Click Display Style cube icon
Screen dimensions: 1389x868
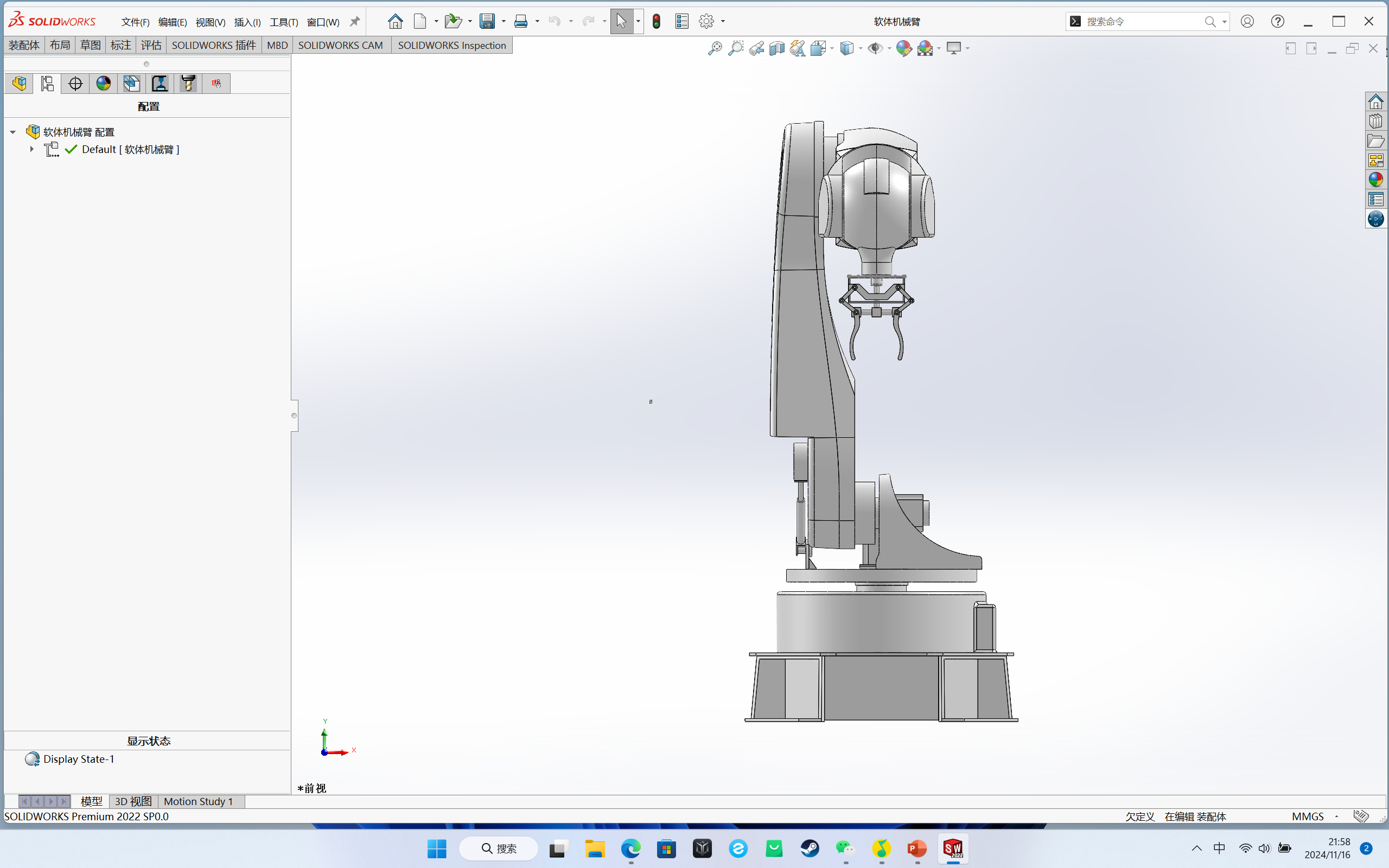pyautogui.click(x=846, y=48)
